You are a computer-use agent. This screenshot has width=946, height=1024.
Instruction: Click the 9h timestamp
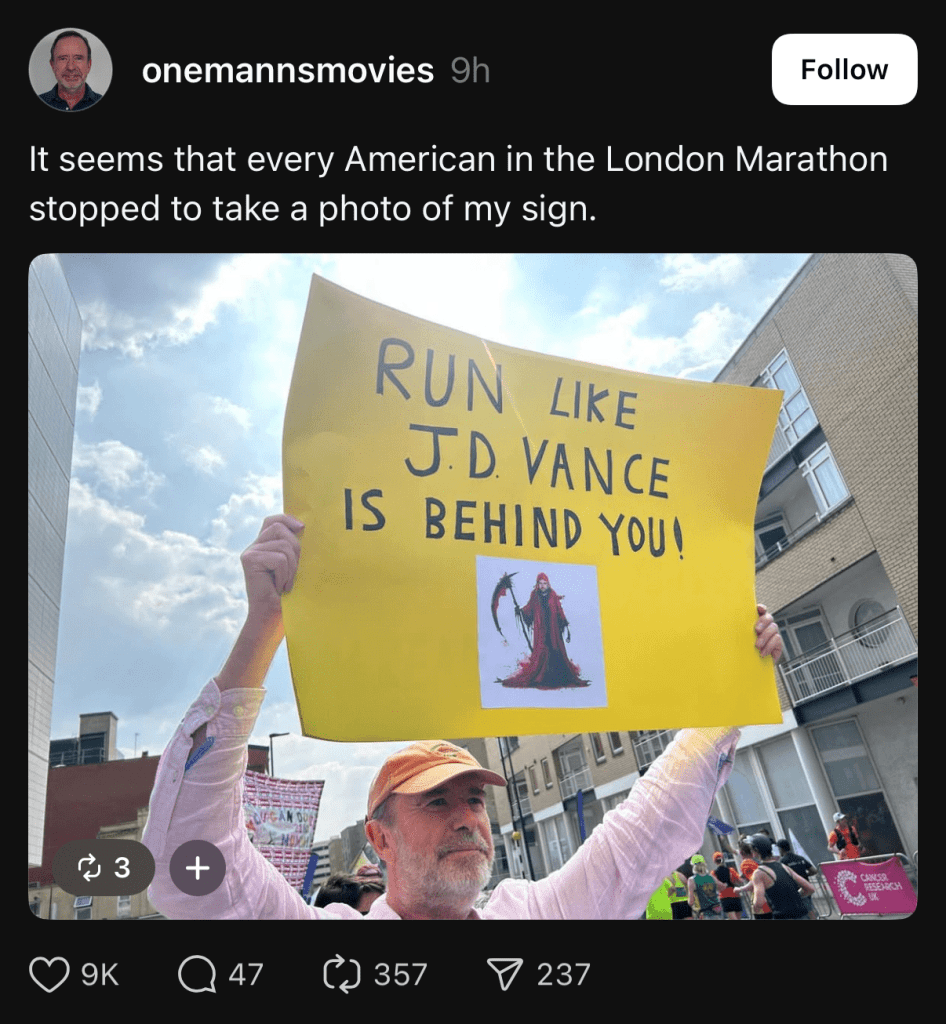(470, 70)
